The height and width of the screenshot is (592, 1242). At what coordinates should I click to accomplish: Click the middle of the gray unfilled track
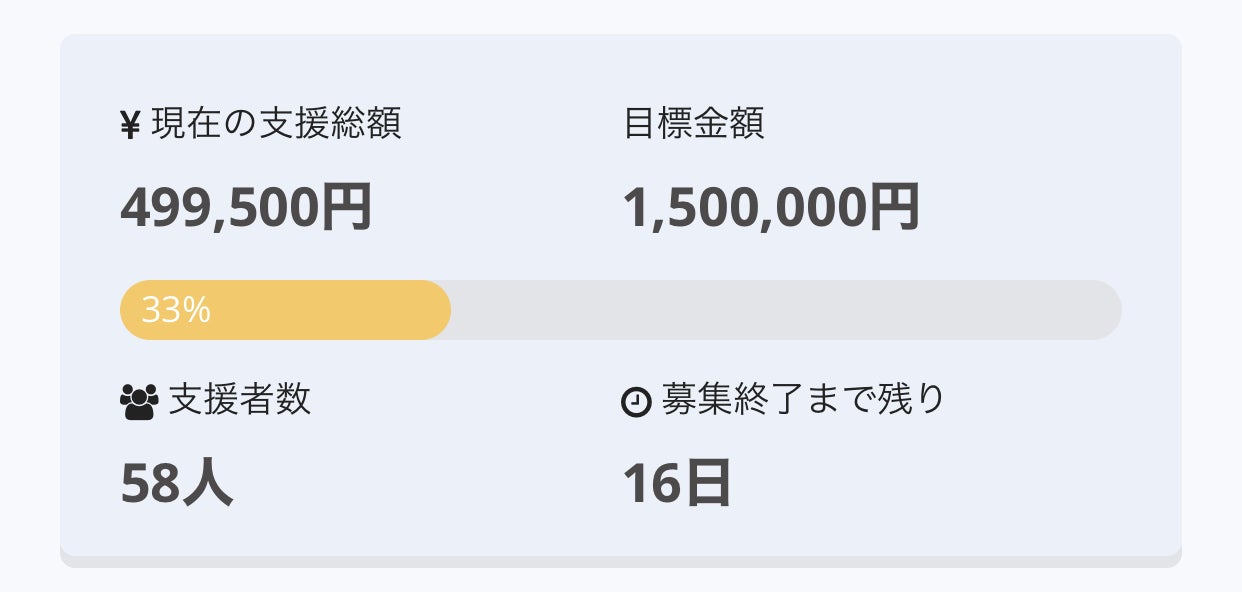[x=785, y=311]
